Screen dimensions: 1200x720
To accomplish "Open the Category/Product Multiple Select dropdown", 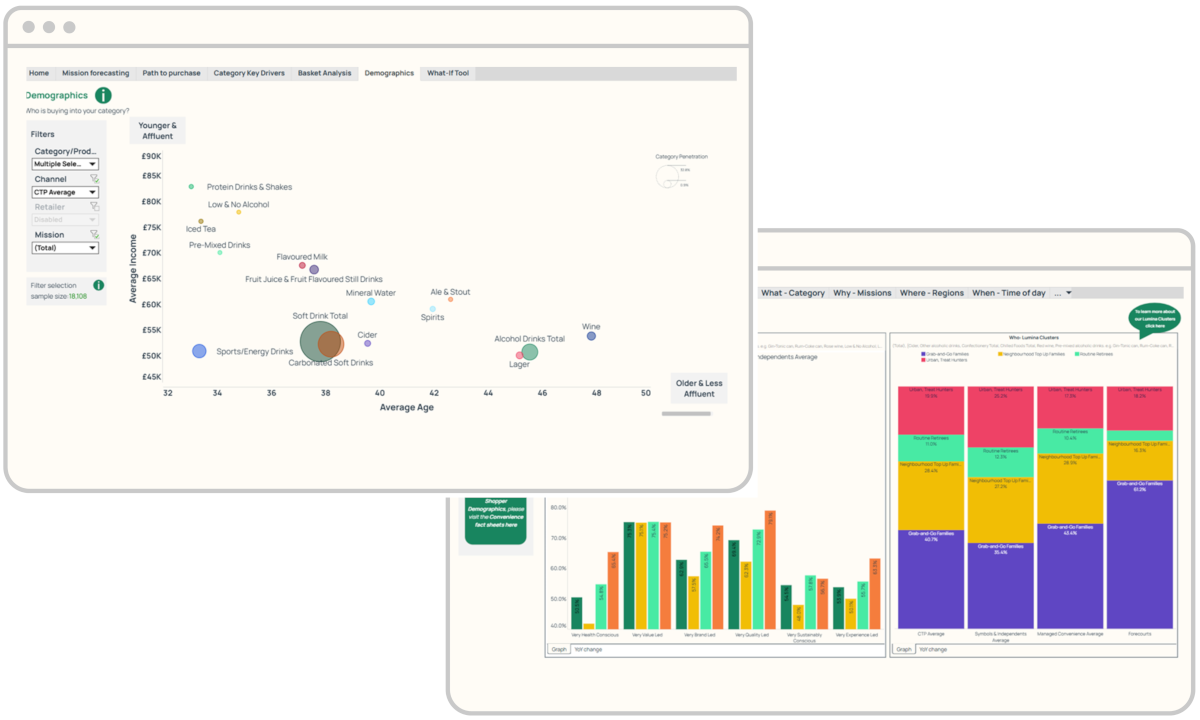I will point(66,164).
